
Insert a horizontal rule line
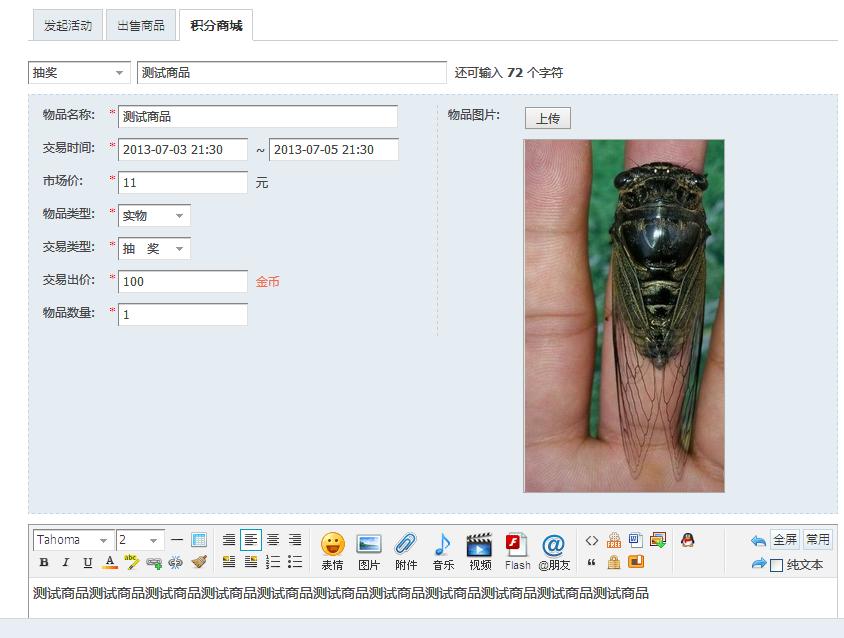coord(177,539)
